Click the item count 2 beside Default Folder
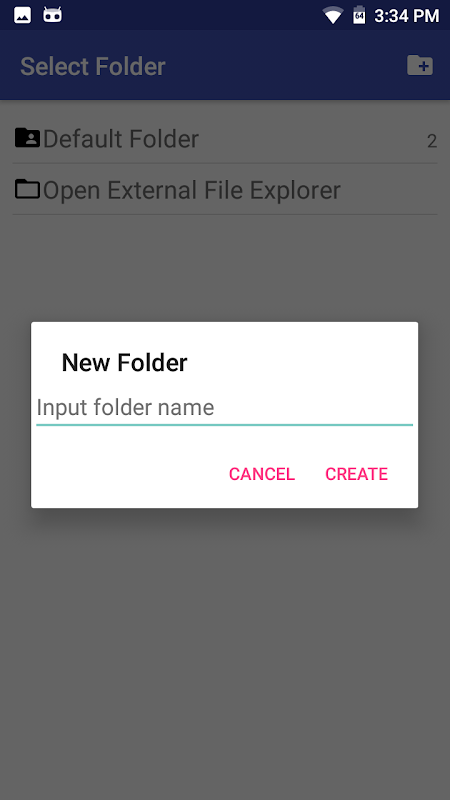Screen dimensions: 450x800 click(x=432, y=141)
